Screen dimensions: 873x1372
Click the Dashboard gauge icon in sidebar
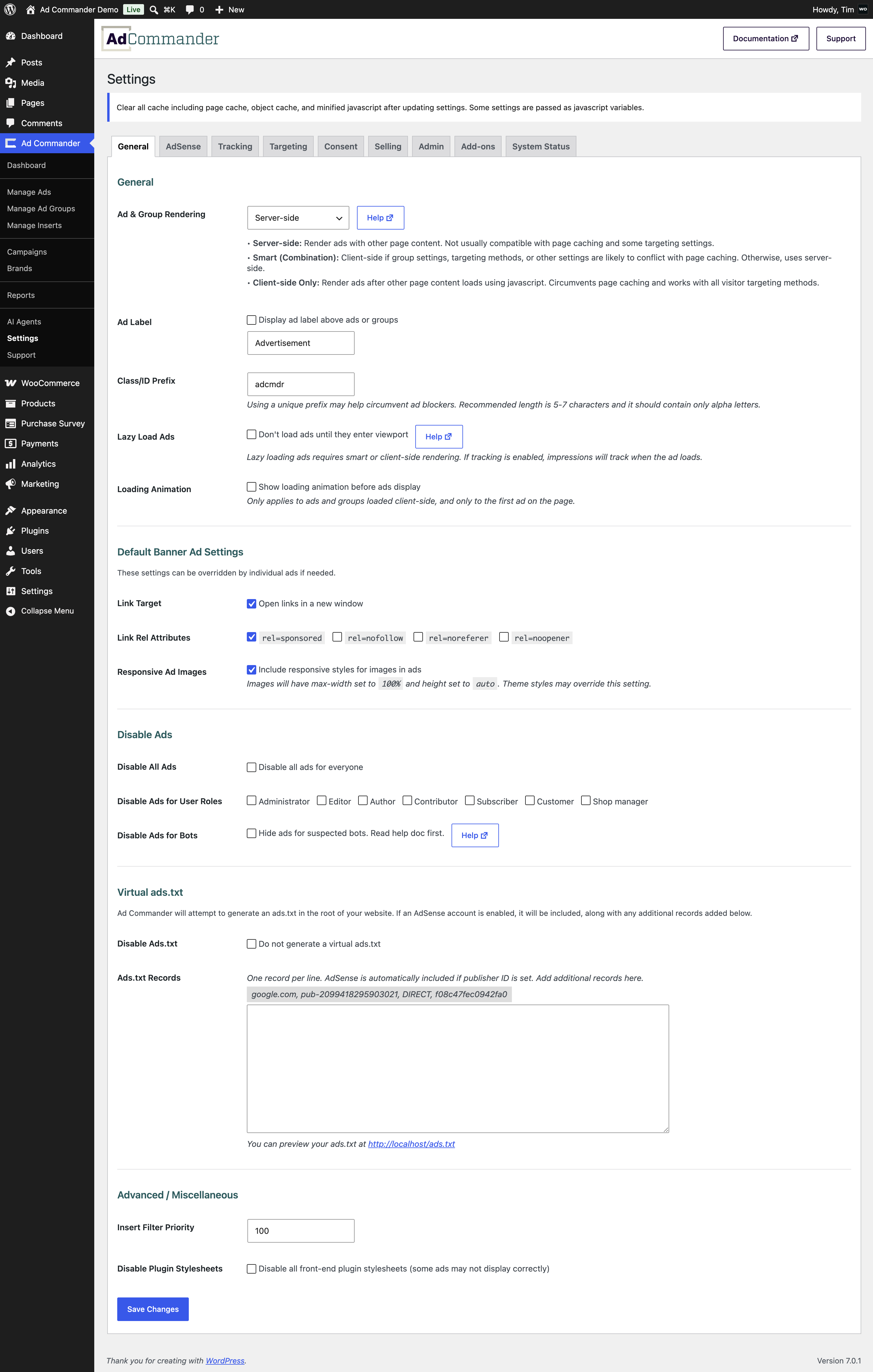tap(10, 36)
